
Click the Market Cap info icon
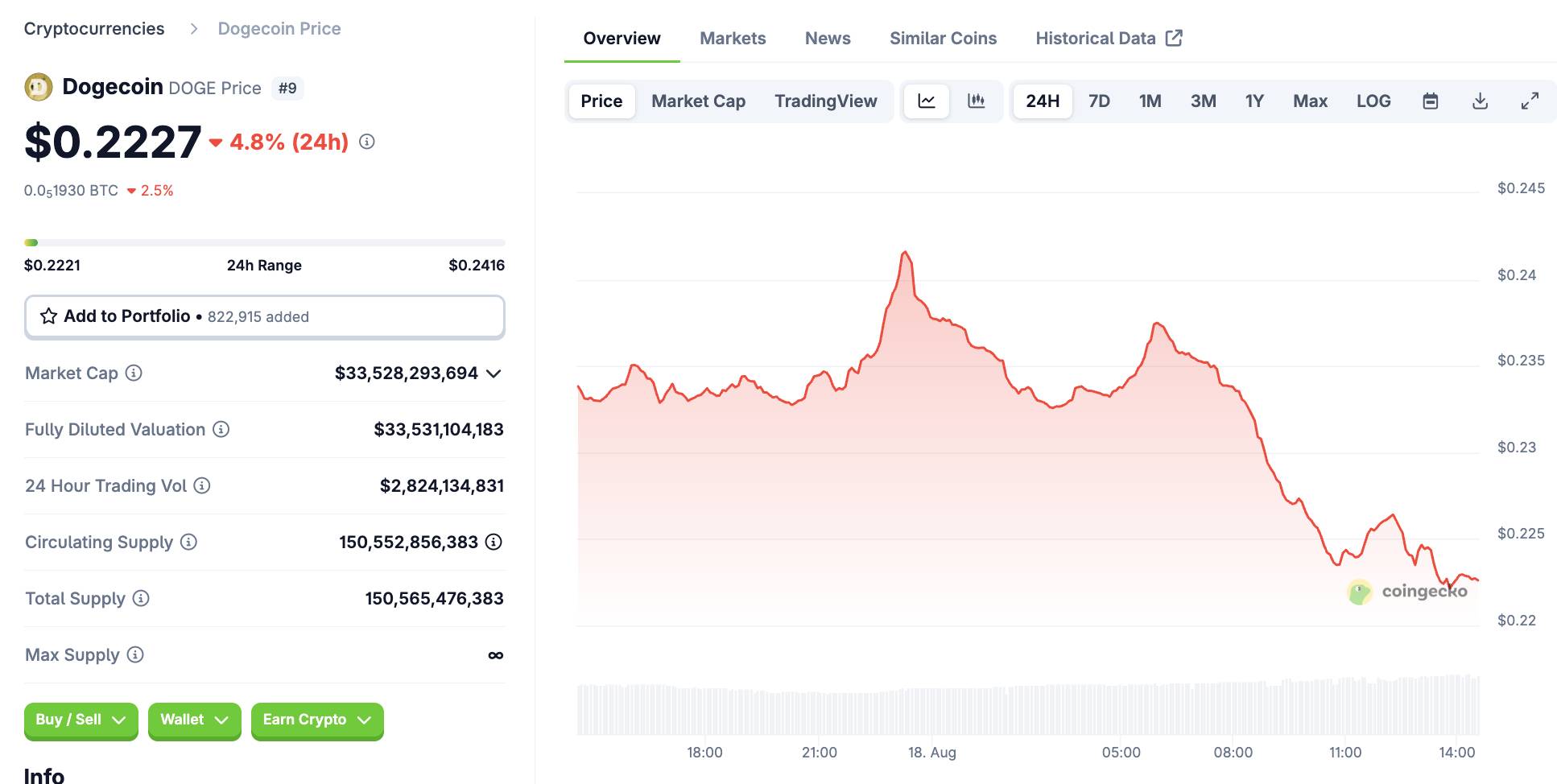point(134,373)
